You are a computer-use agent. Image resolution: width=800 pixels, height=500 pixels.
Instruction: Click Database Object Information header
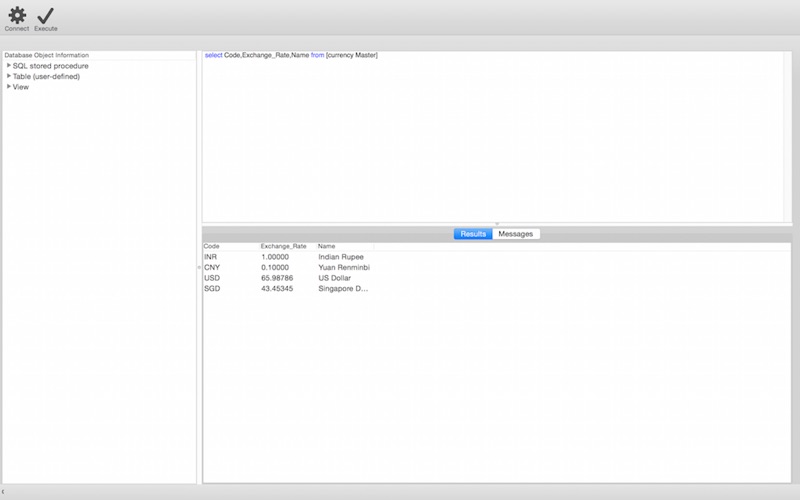click(46, 55)
